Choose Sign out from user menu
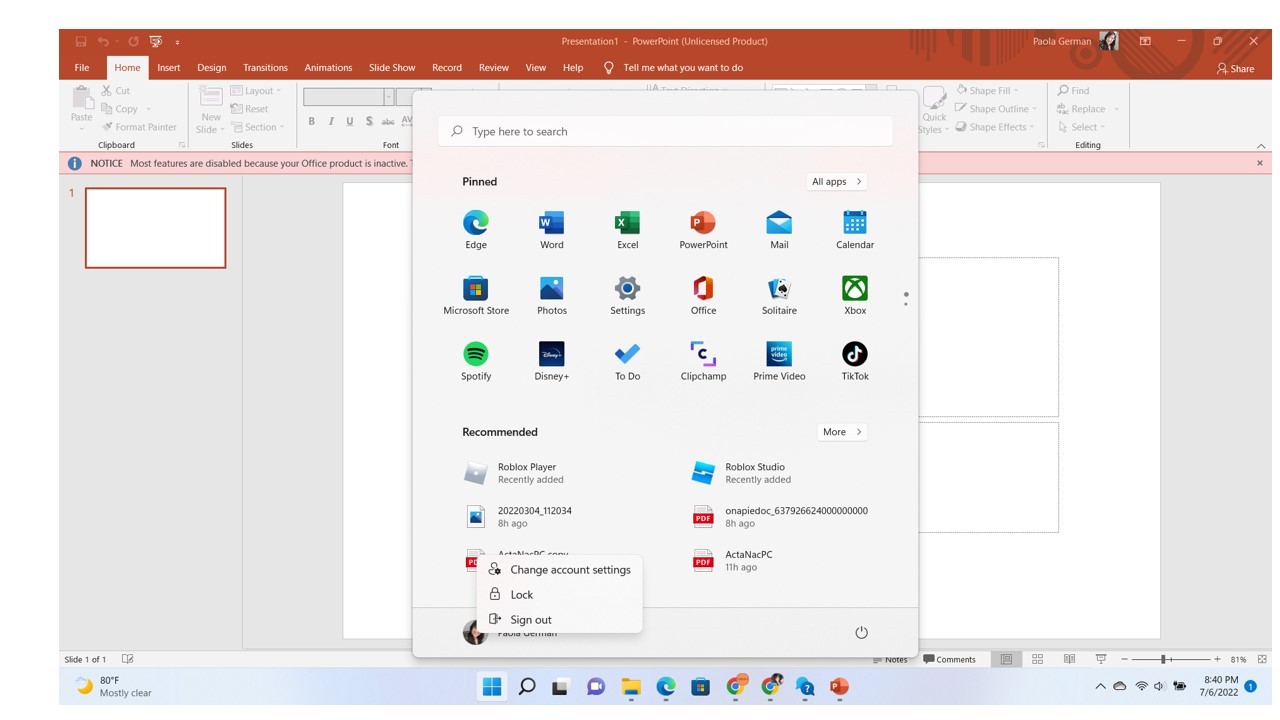Screen dimensions: 1280x720 click(x=560, y=620)
